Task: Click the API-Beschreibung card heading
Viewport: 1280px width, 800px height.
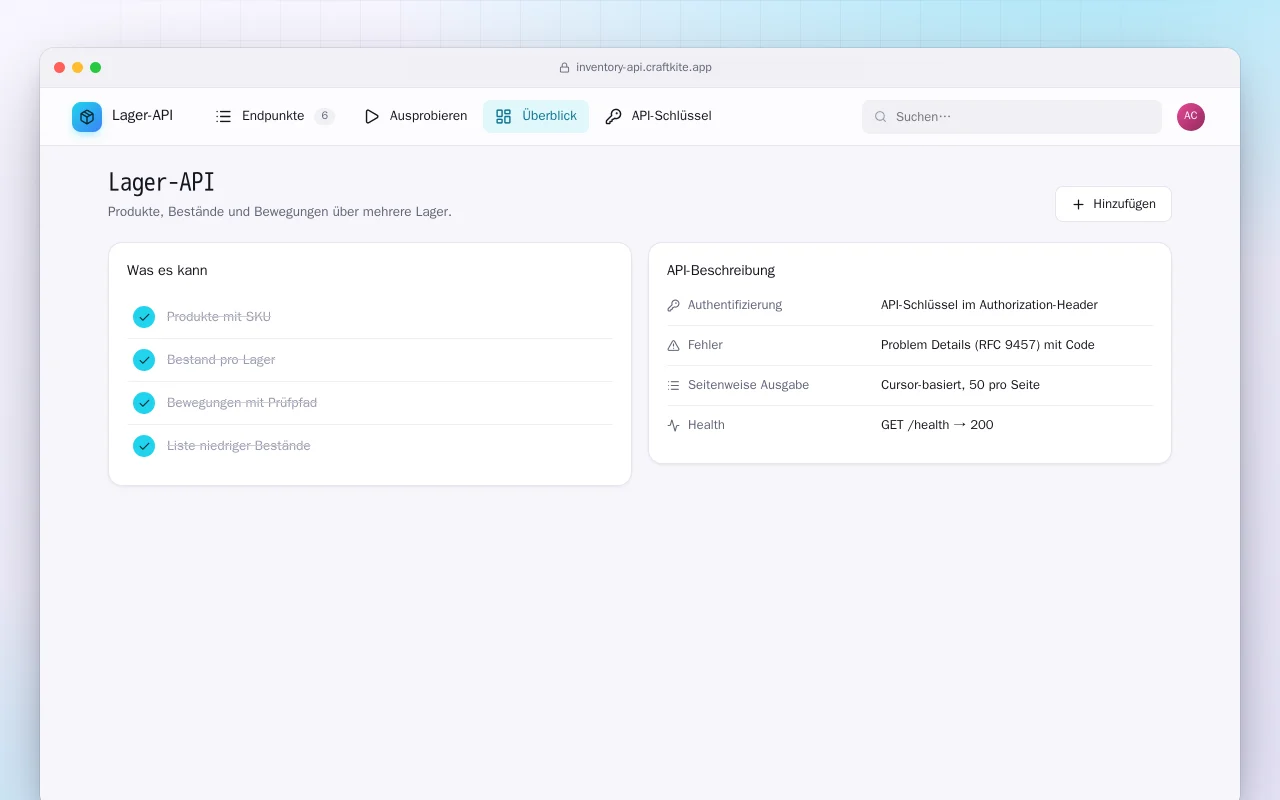Action: (x=721, y=271)
